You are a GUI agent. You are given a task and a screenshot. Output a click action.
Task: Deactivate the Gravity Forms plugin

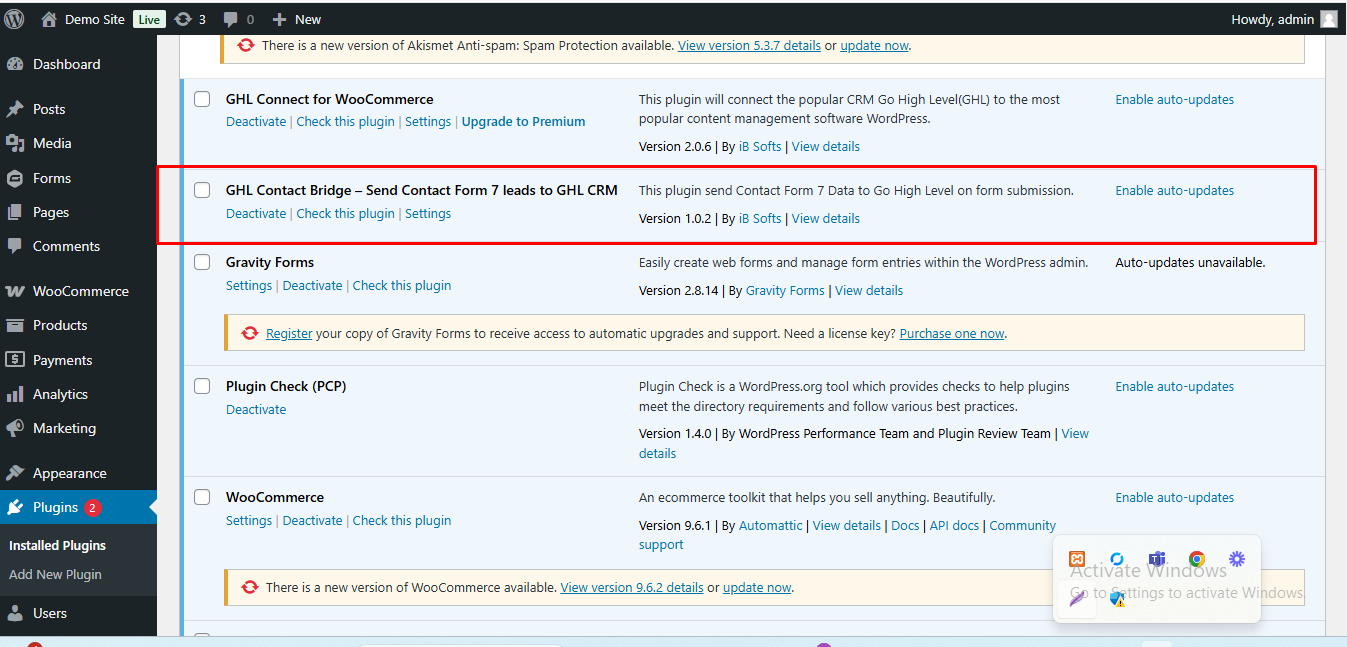click(x=313, y=285)
